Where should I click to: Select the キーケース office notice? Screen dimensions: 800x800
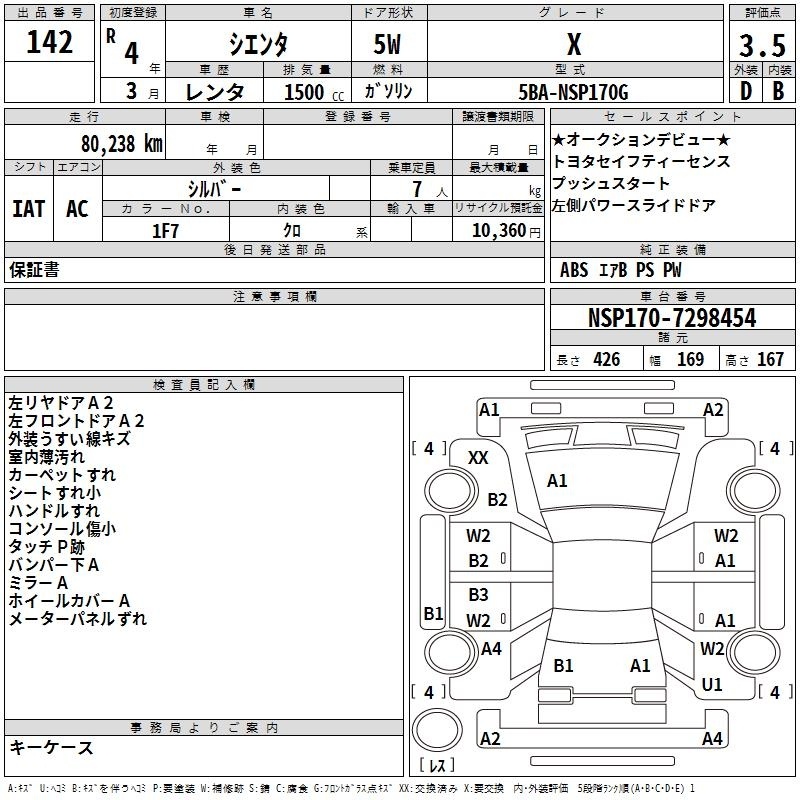51,747
